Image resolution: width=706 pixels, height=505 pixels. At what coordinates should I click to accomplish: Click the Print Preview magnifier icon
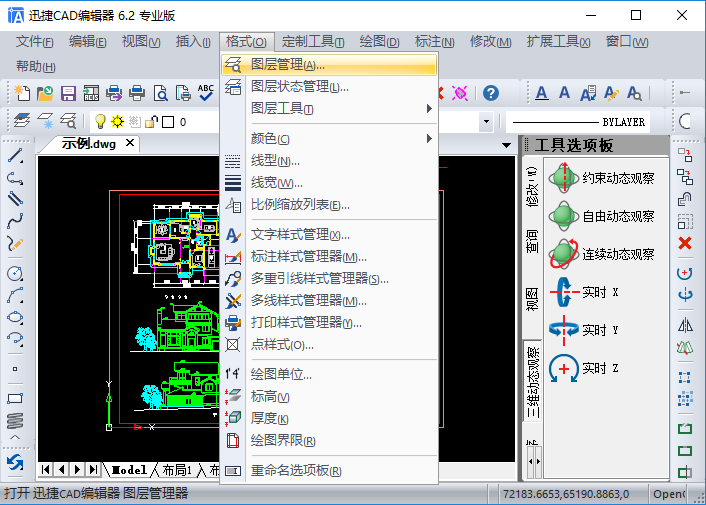click(x=161, y=93)
